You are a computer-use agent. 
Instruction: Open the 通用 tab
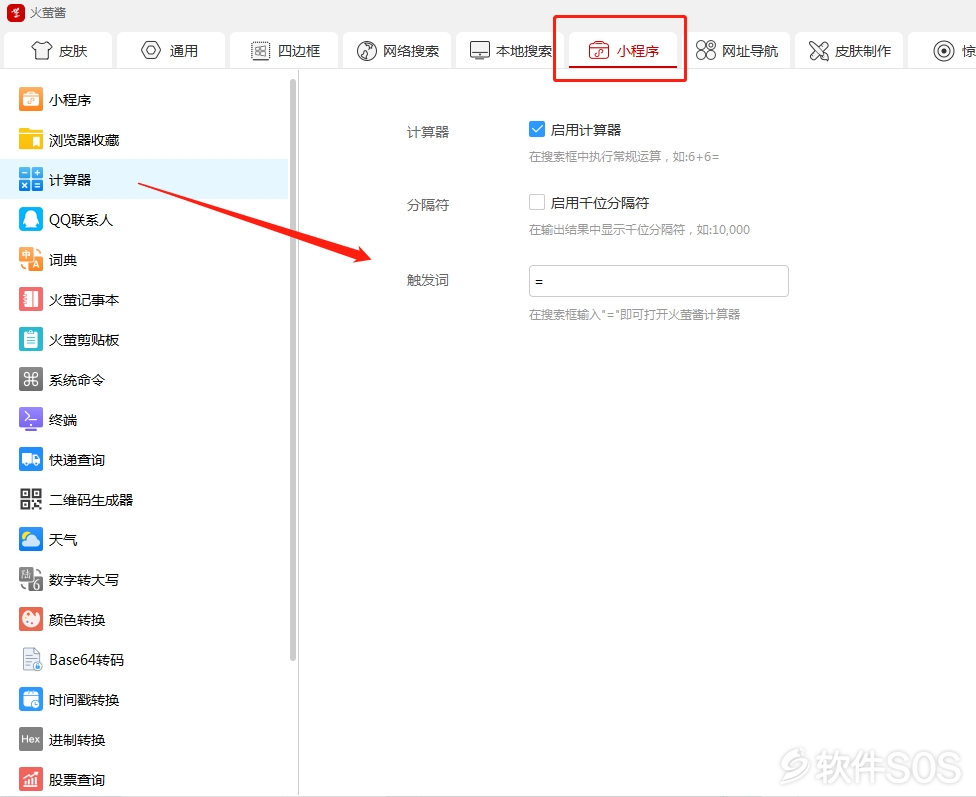(171, 50)
